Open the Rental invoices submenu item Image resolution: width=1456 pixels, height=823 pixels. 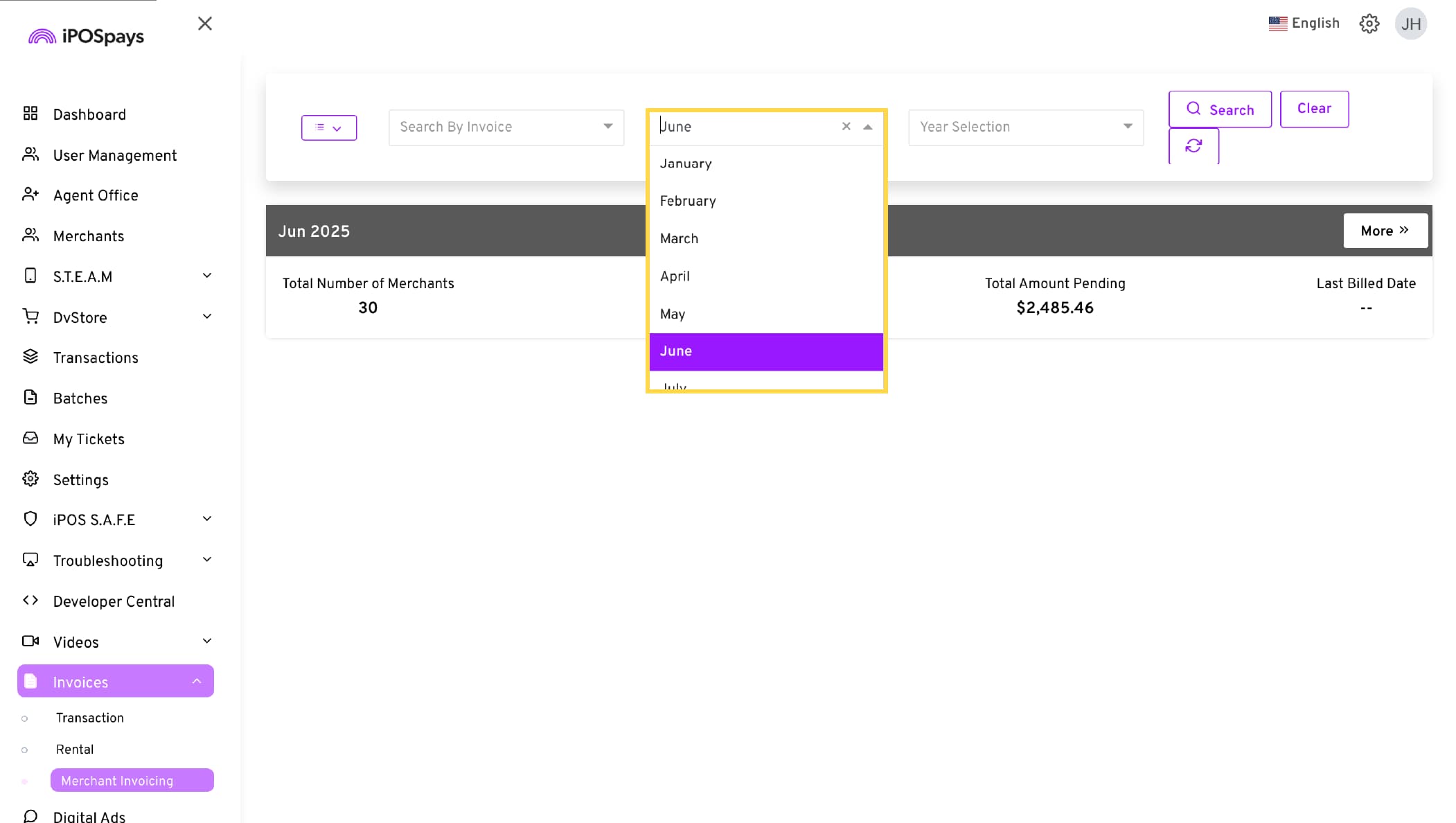tap(75, 749)
